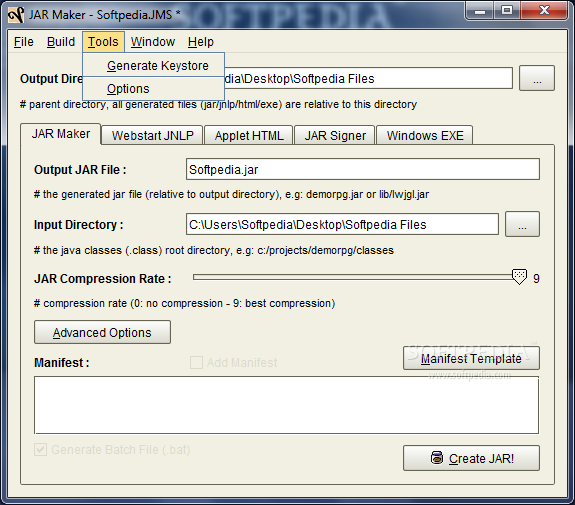Switch to the Webstart JNLP tab
This screenshot has width=575, height=505.
pos(153,136)
